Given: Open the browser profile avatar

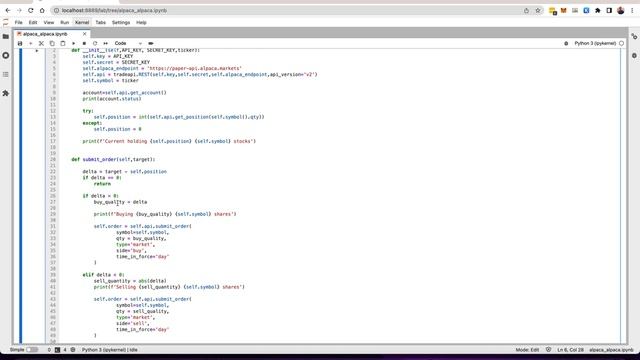Looking at the screenshot, I should [621, 11].
